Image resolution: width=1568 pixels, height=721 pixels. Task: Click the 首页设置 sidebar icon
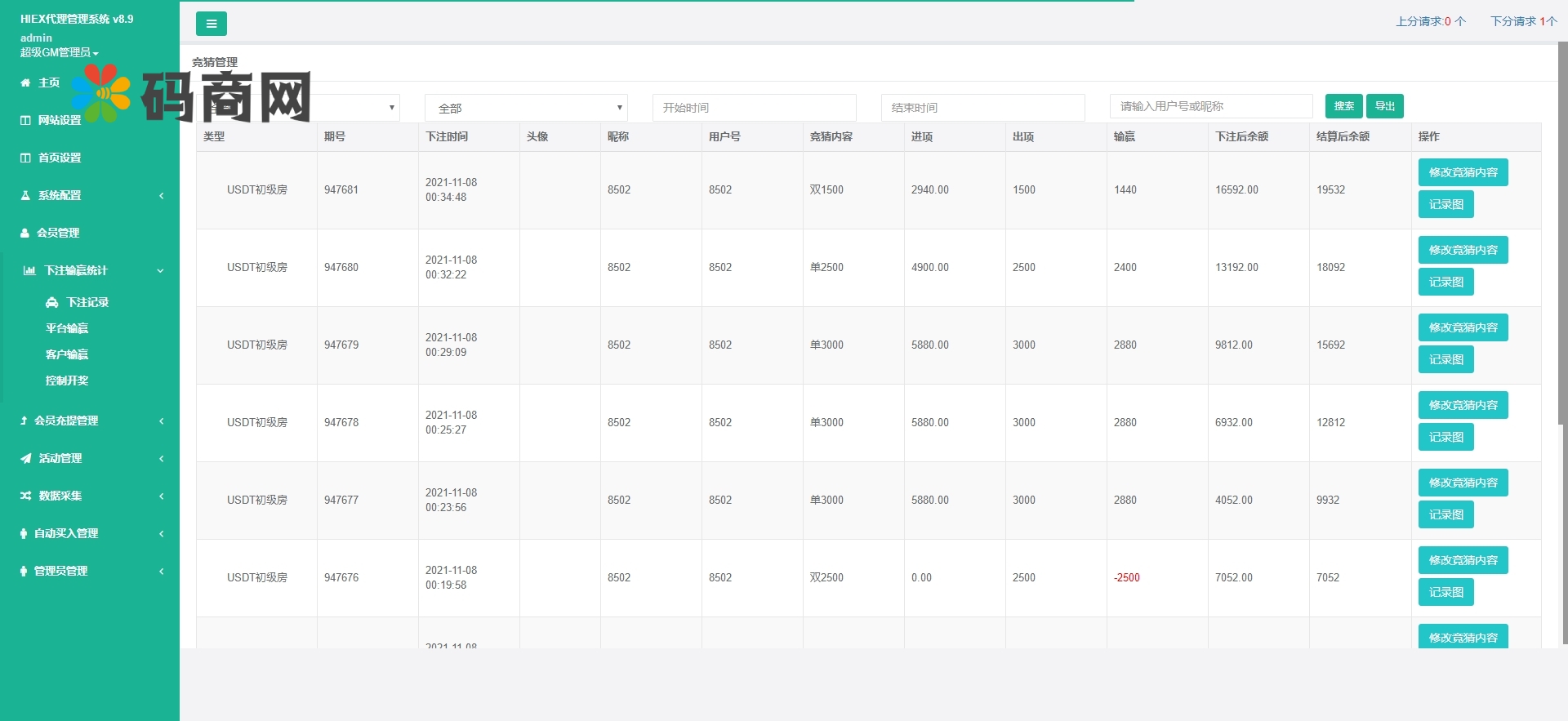(x=25, y=158)
